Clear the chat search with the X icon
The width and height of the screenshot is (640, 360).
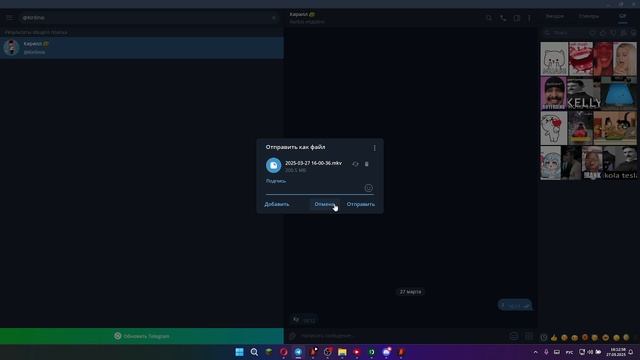[x=274, y=18]
